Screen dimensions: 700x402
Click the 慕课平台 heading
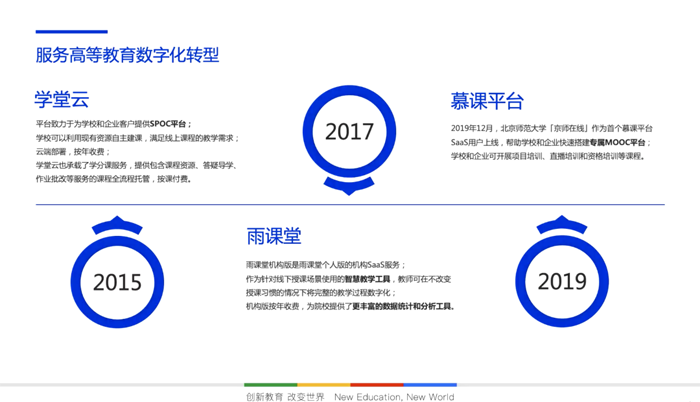(487, 101)
